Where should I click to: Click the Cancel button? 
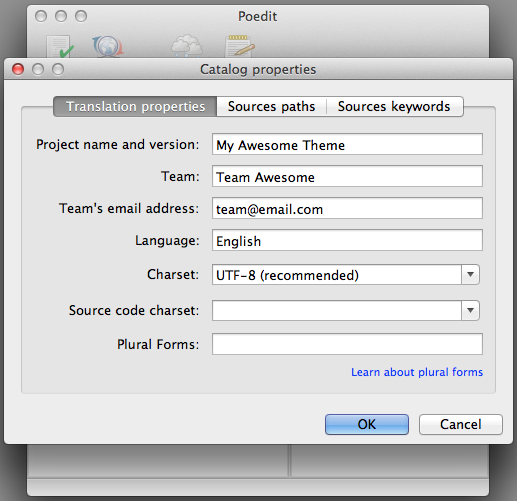[x=461, y=424]
